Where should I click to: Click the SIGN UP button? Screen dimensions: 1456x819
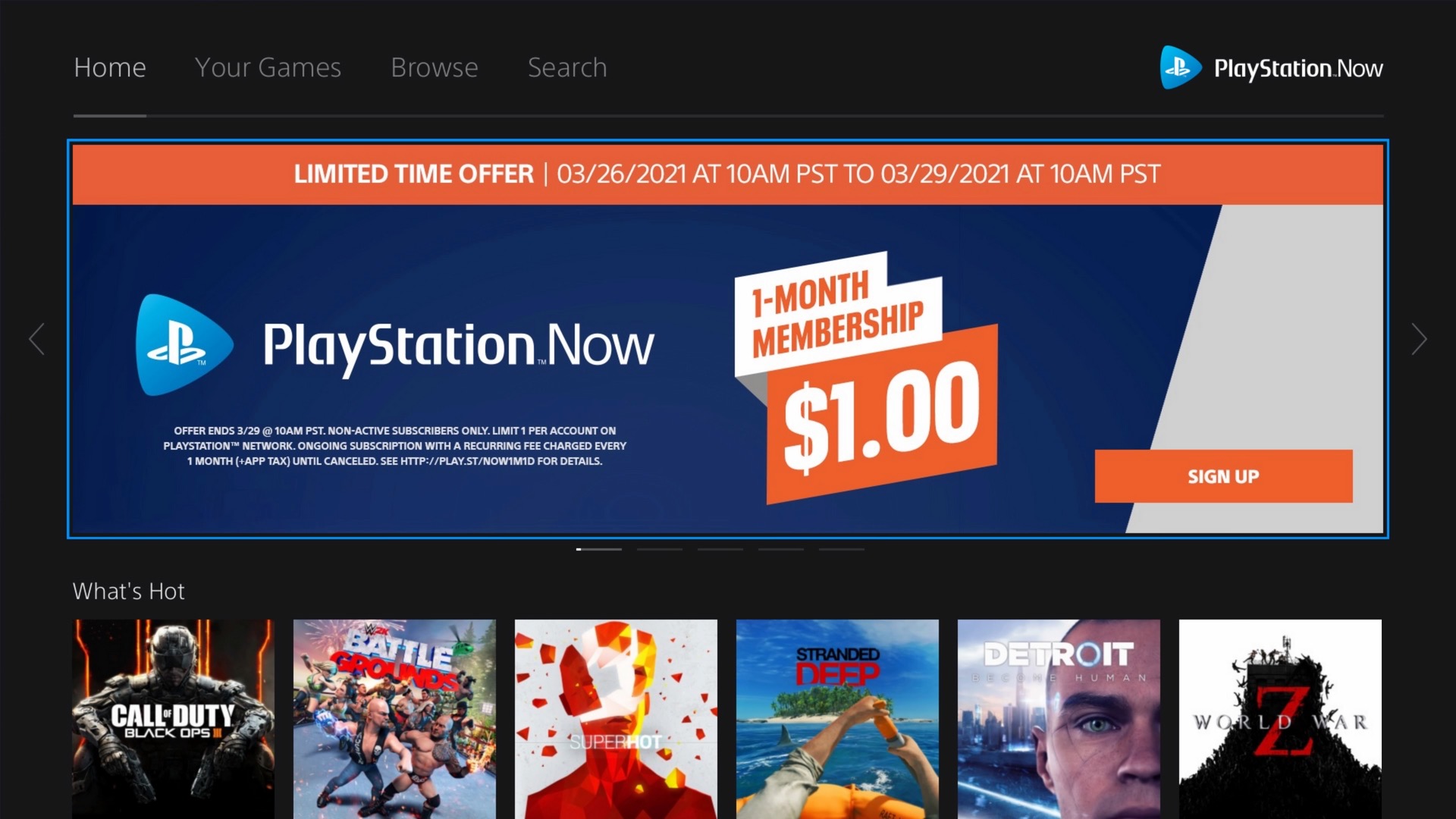(x=1223, y=476)
